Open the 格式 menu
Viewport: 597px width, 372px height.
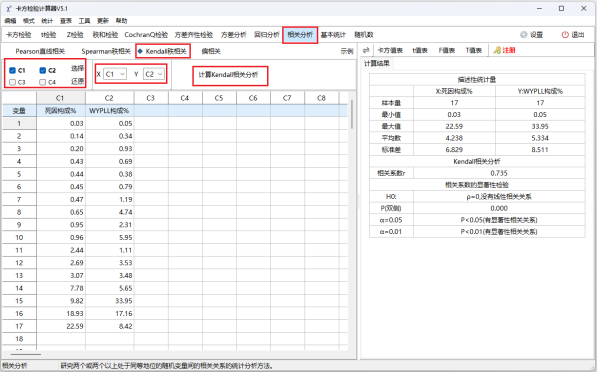[29, 21]
